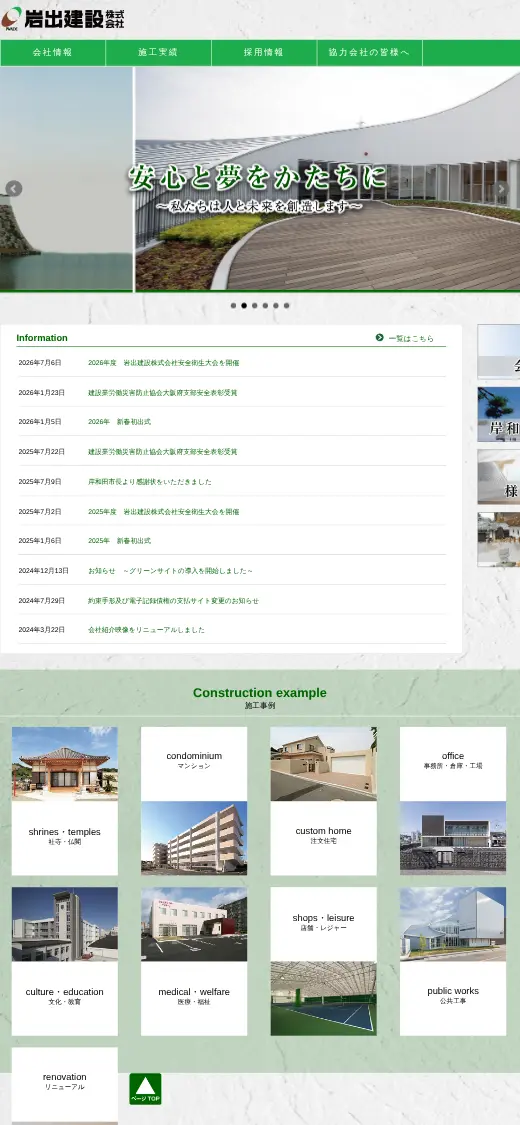Select the fifth carousel dot
Image resolution: width=520 pixels, height=1125 pixels.
pyautogui.click(x=275, y=306)
